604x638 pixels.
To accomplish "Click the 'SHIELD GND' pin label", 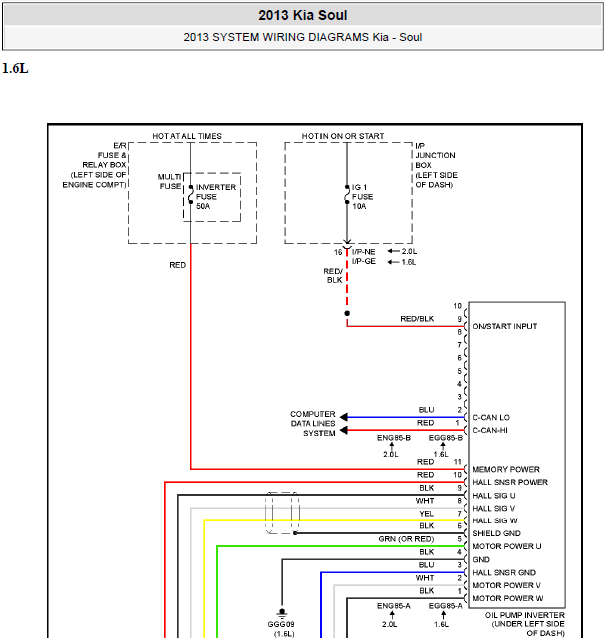I will (496, 533).
